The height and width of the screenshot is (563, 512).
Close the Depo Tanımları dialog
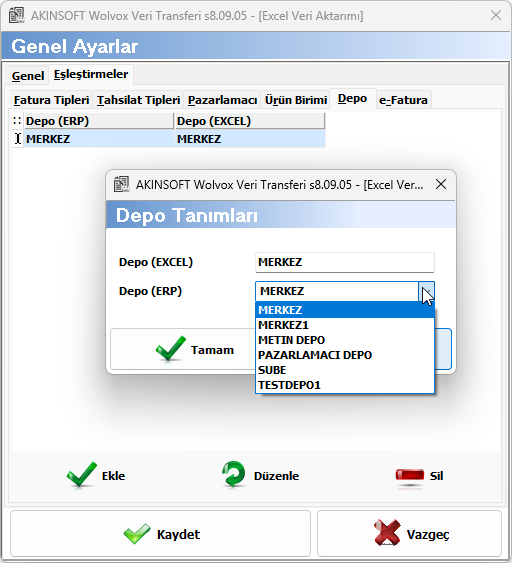pos(441,185)
